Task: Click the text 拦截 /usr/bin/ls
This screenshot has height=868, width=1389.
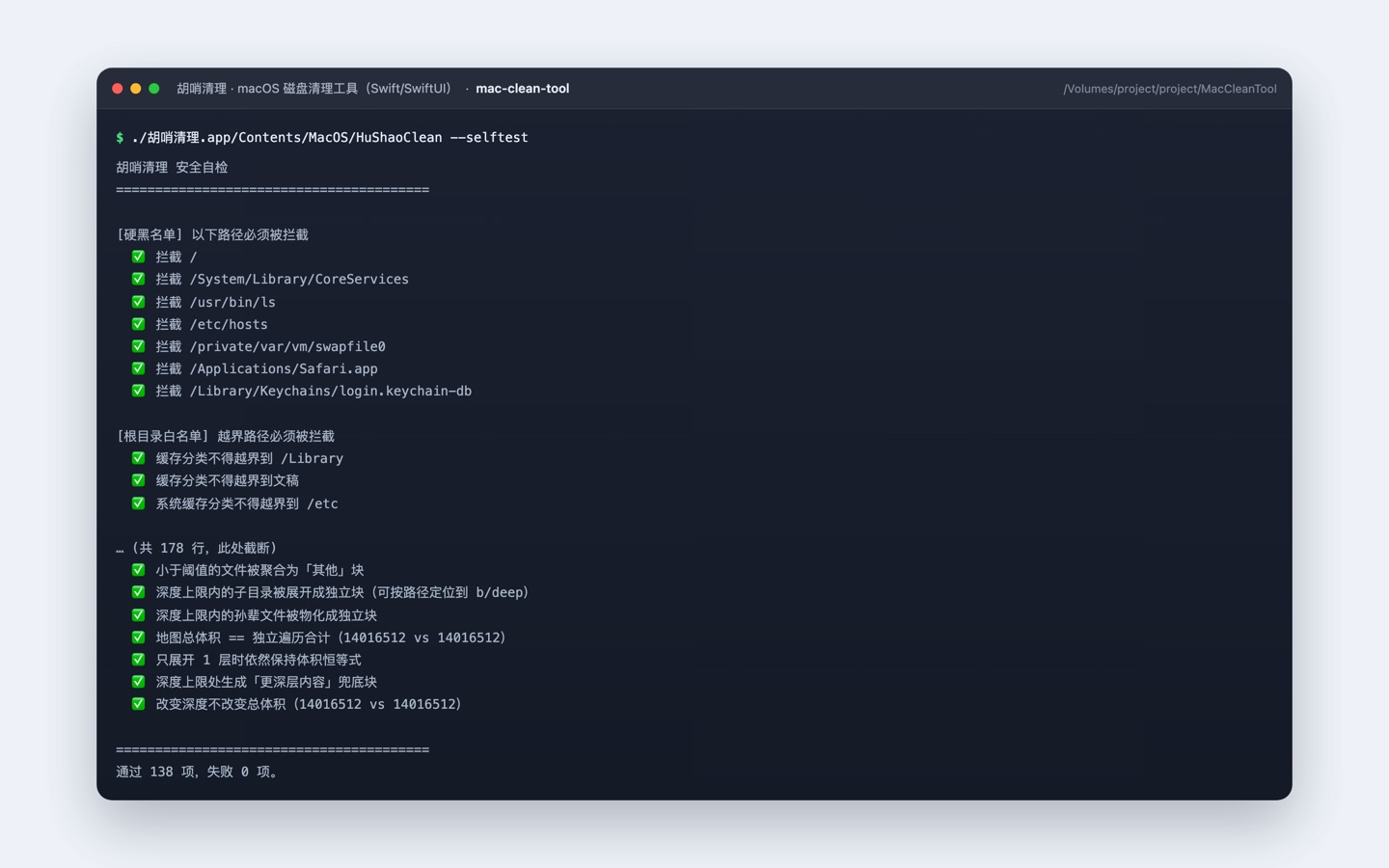Action: (215, 302)
